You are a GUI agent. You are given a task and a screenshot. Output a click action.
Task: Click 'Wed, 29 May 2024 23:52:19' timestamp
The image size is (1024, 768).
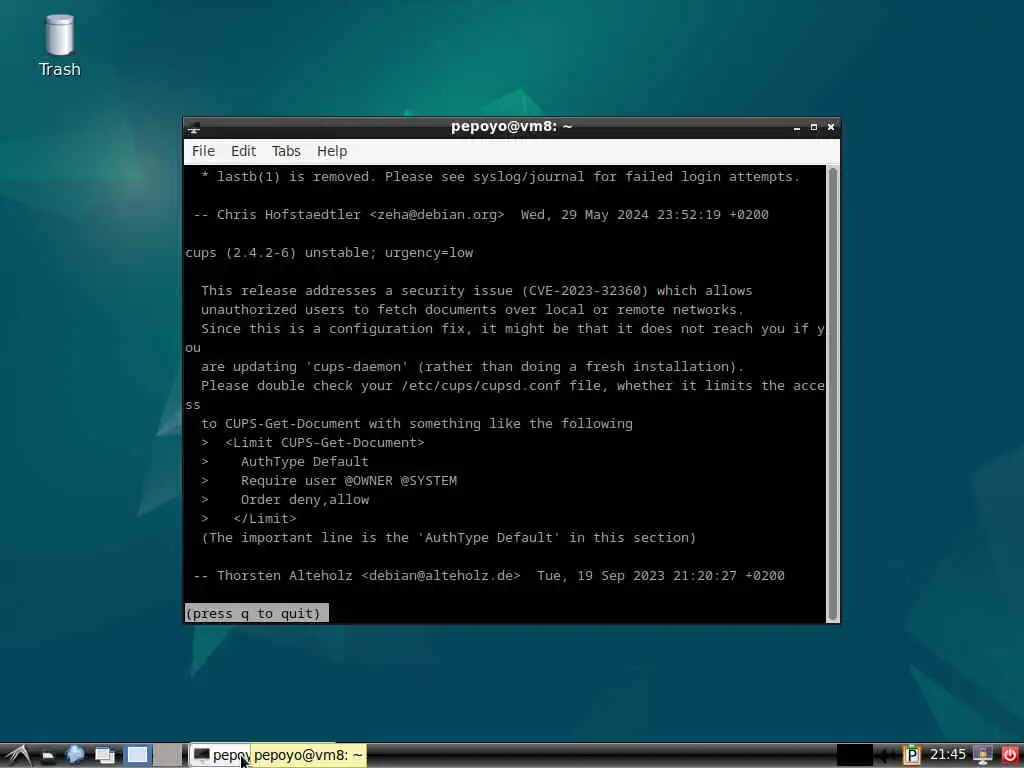(x=620, y=215)
